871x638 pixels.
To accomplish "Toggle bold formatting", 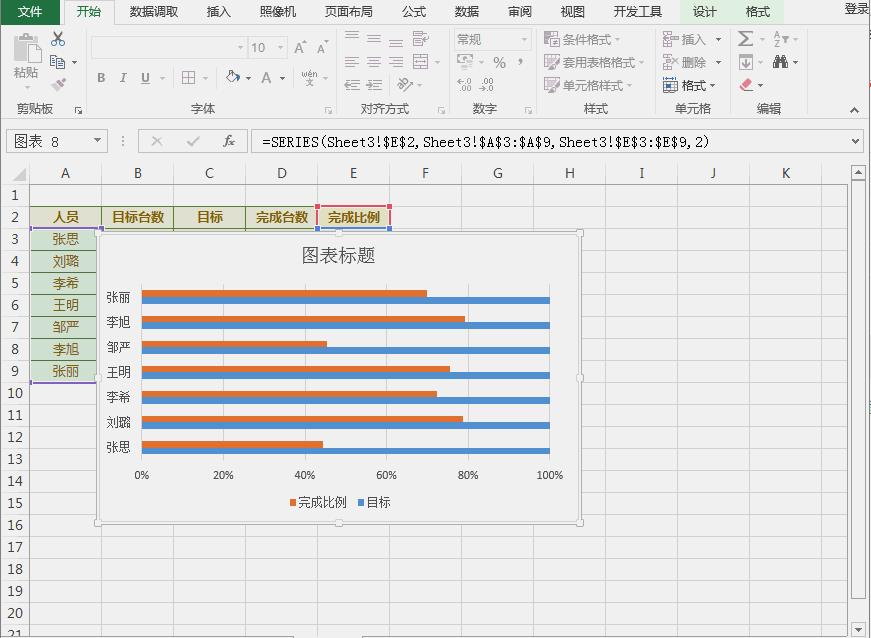I will pos(101,77).
